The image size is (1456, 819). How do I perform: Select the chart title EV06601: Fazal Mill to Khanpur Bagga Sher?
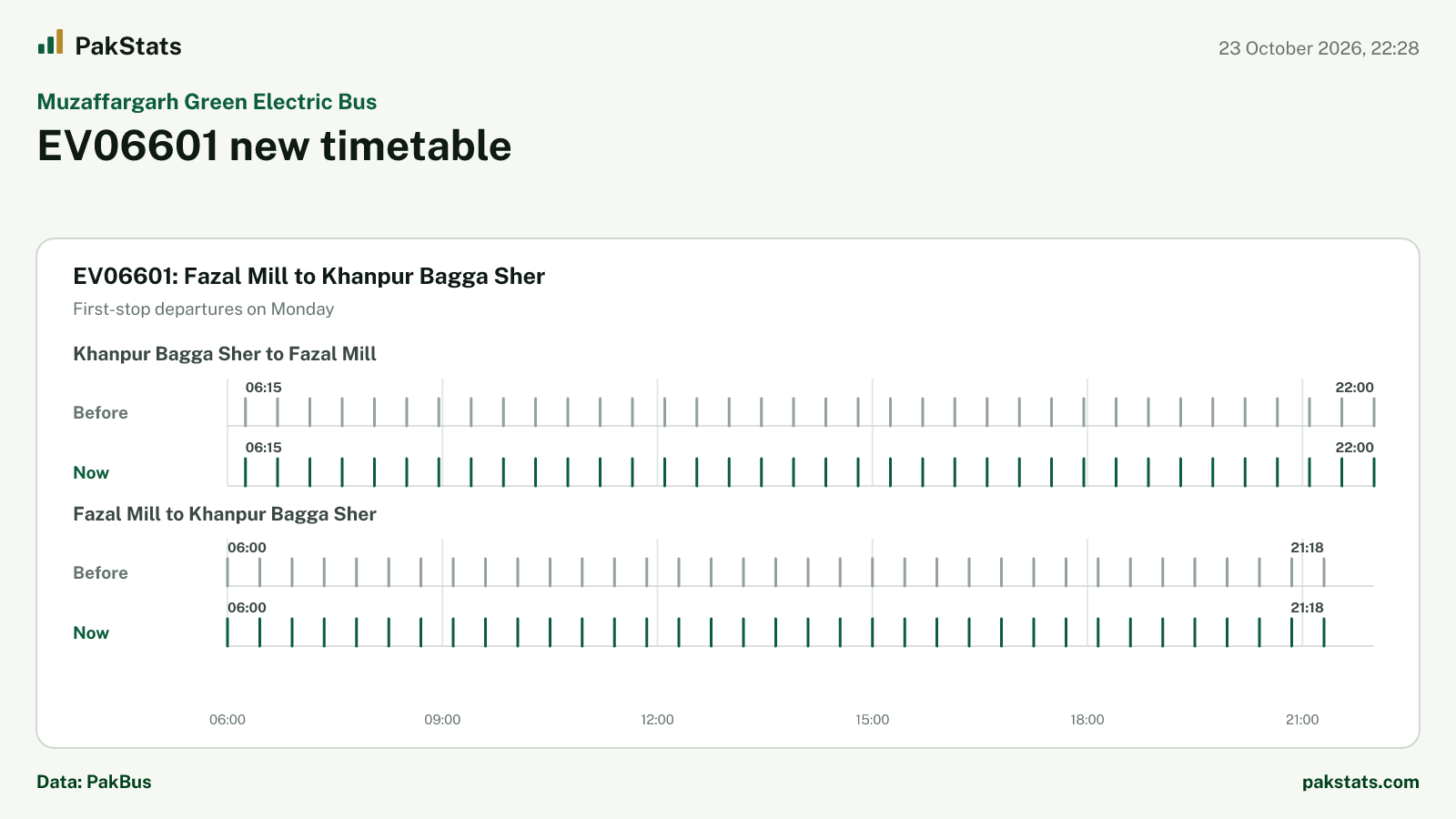pyautogui.click(x=308, y=277)
